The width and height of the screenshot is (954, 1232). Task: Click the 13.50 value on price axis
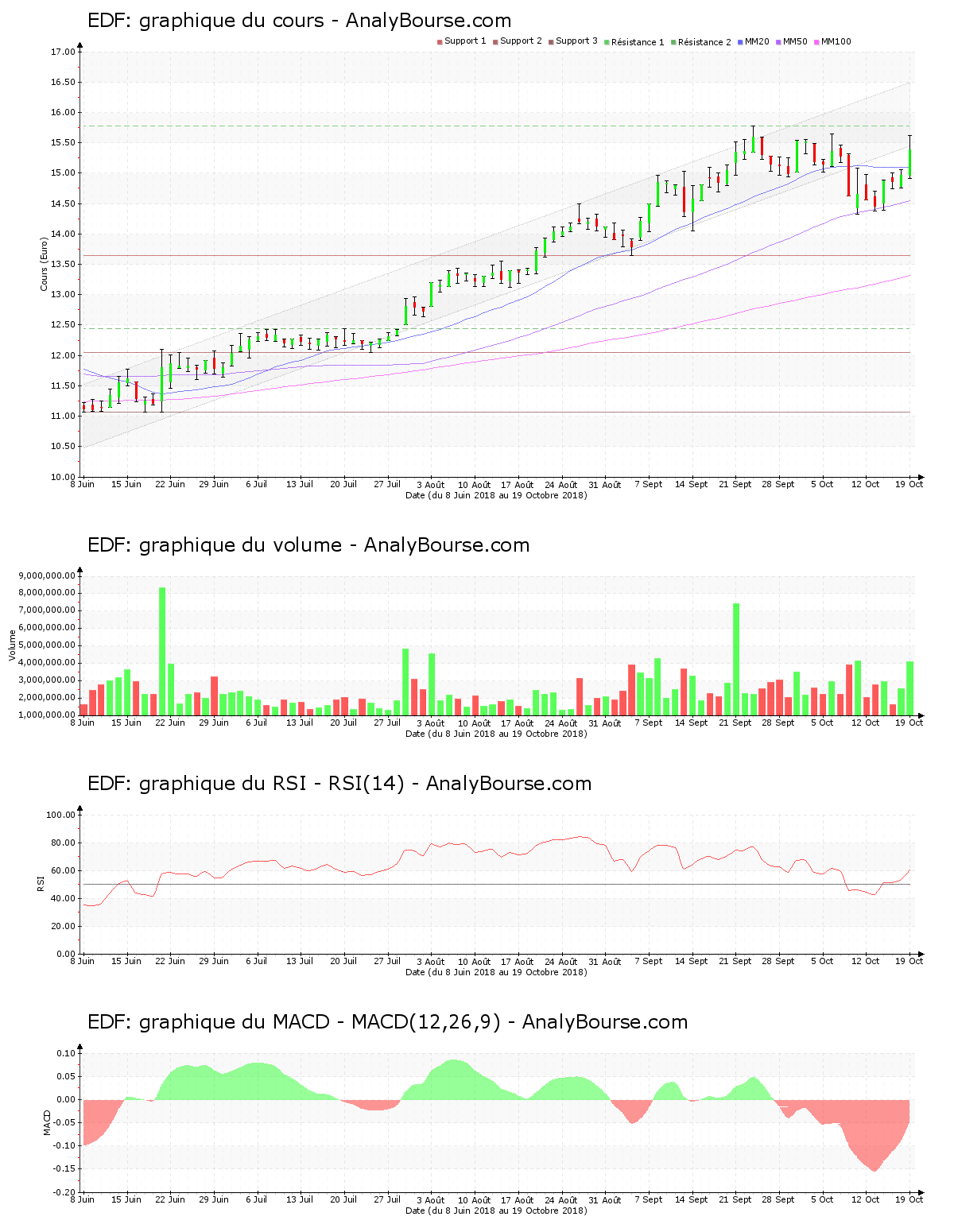tap(63, 265)
